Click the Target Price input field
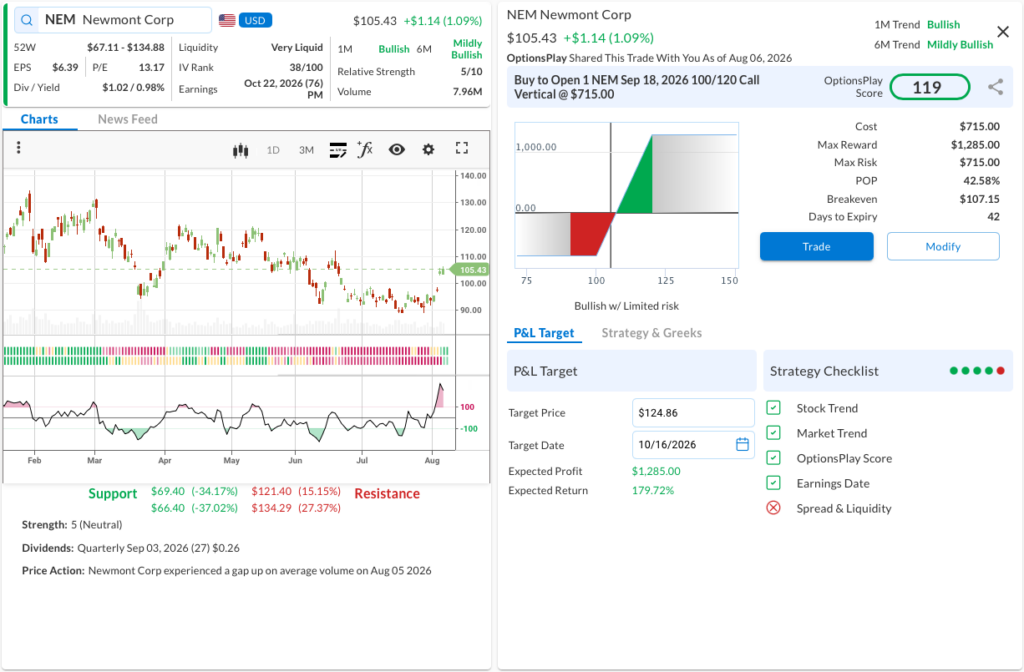This screenshot has height=672, width=1024. [x=693, y=413]
